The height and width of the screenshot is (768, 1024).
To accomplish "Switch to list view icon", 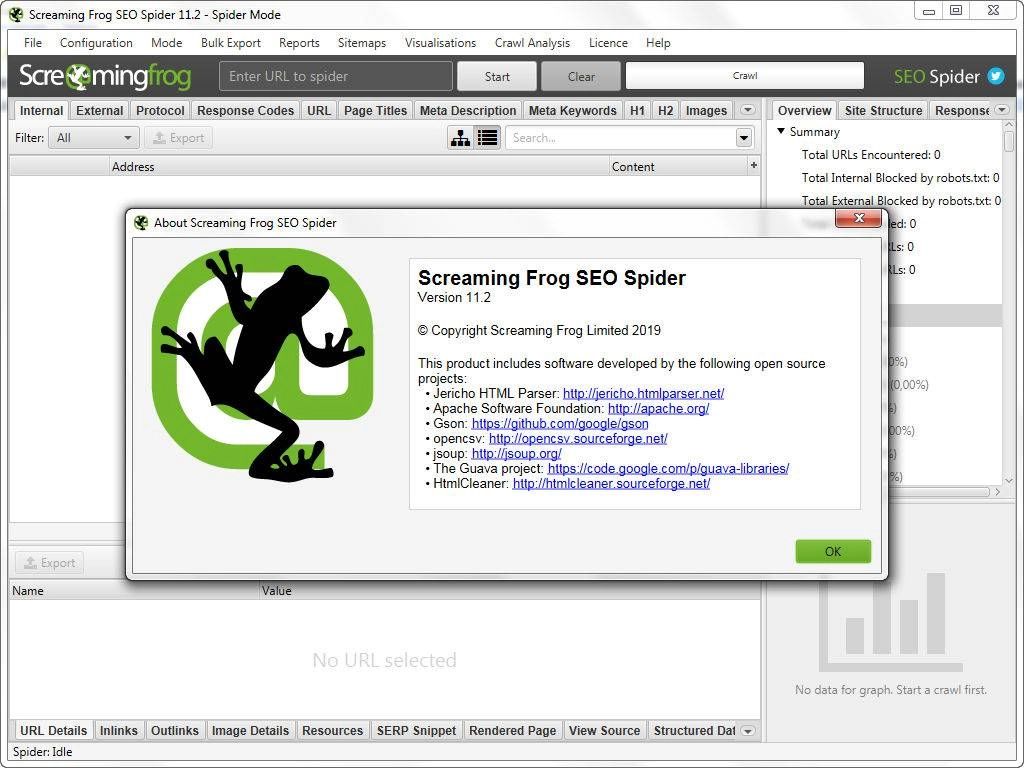I will pos(487,138).
